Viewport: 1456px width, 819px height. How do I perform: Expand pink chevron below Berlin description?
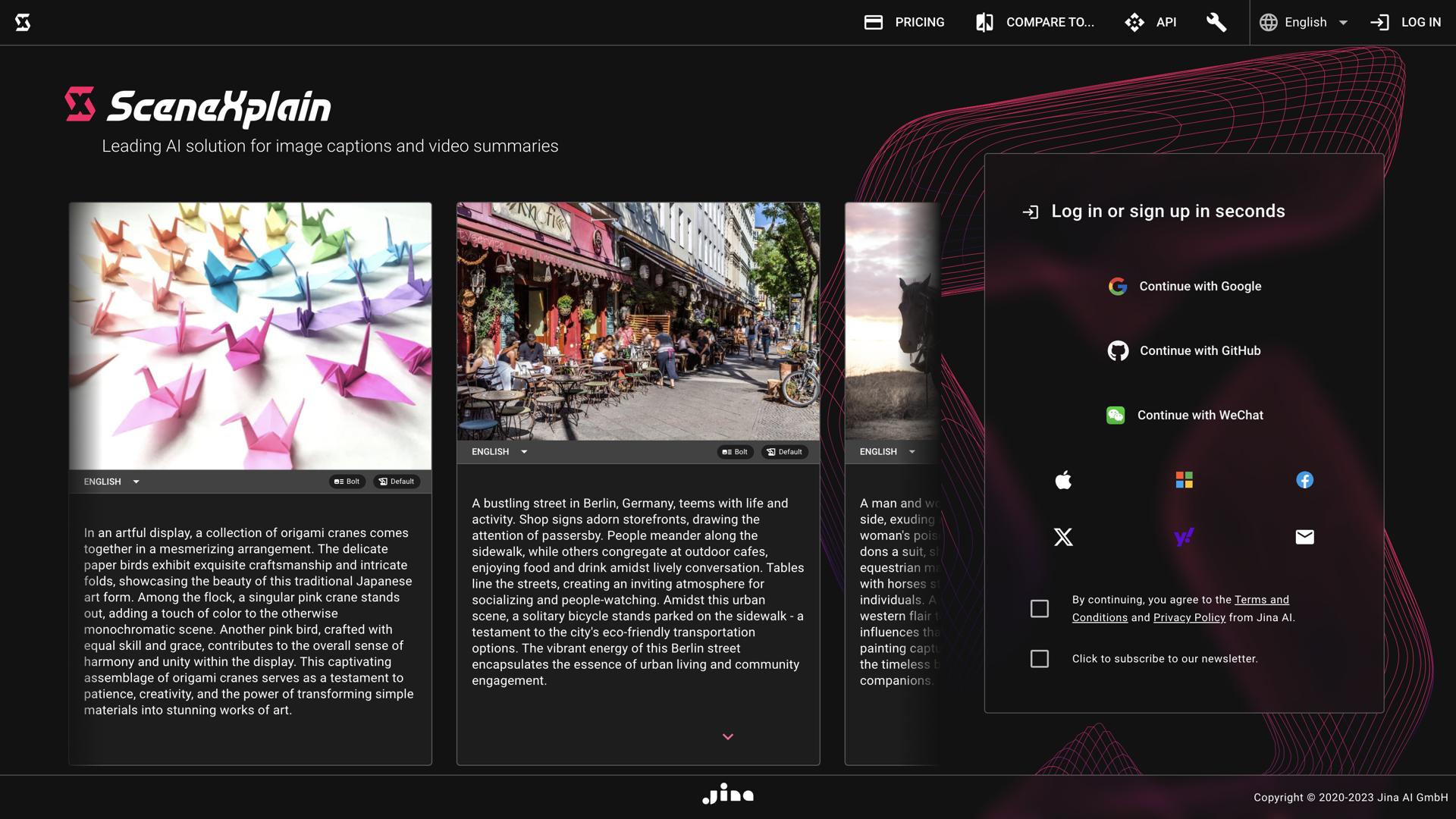[x=728, y=736]
